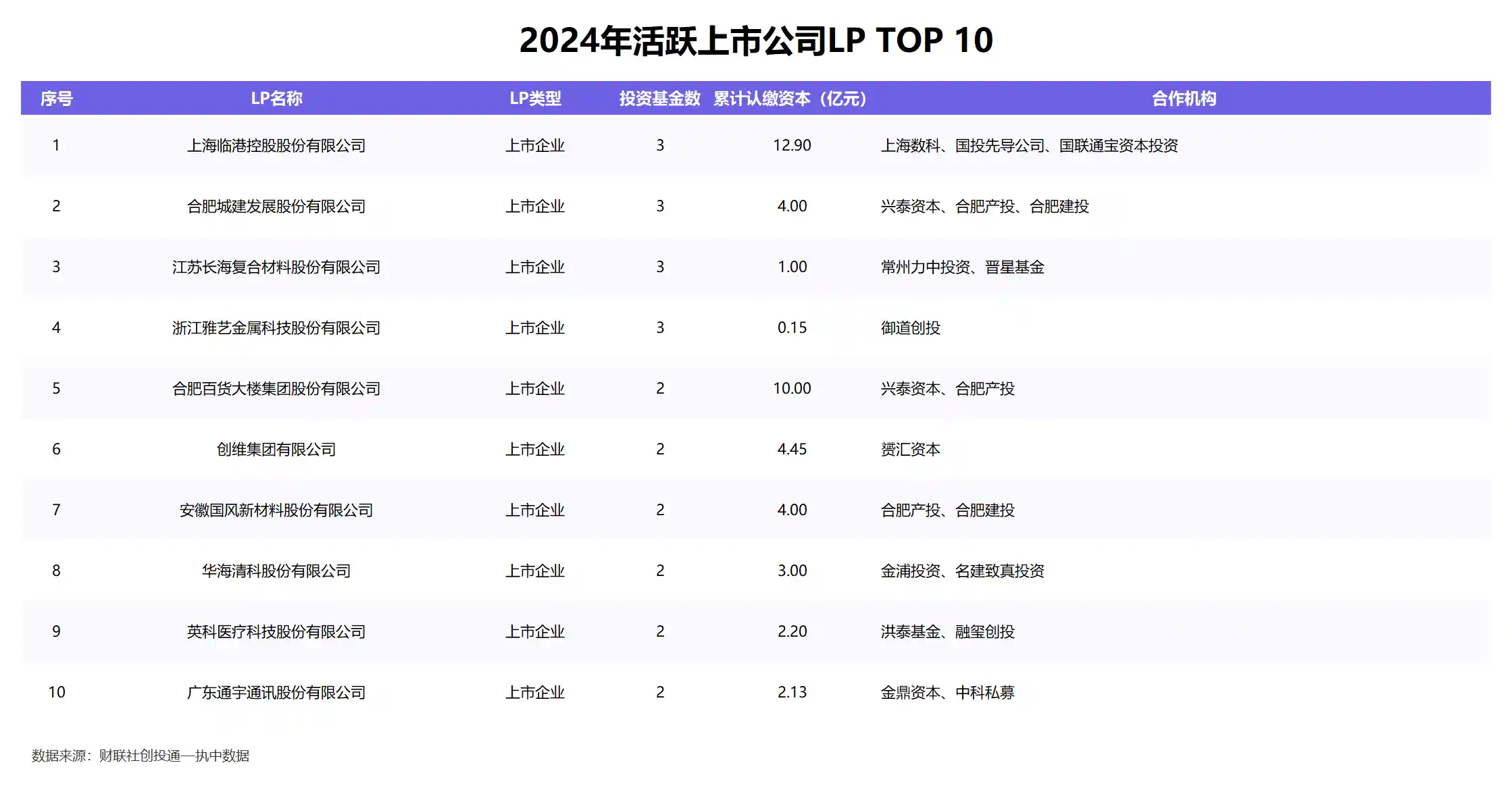Click the capital value 4.45
Image resolution: width=1512 pixels, height=790 pixels.
tap(792, 449)
